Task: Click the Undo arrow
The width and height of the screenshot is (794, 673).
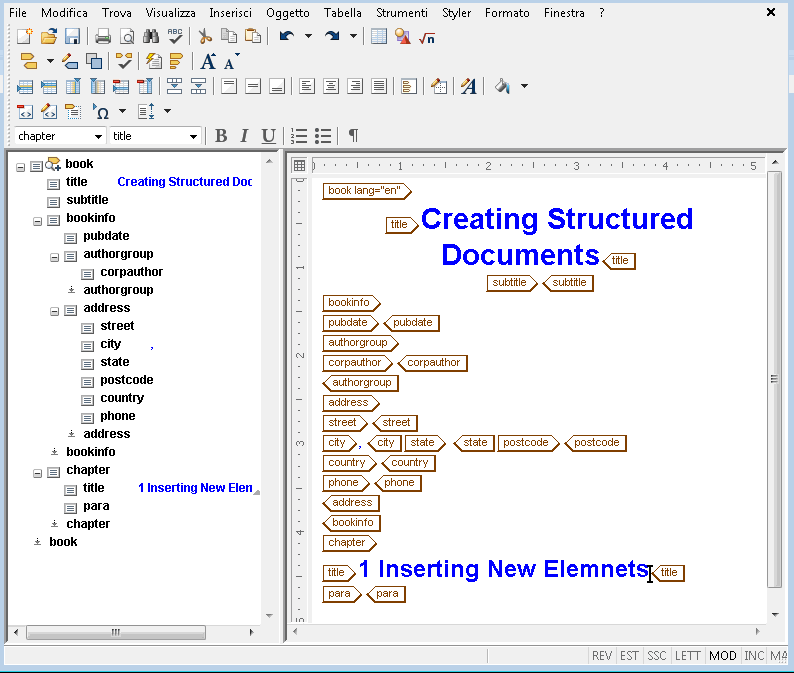Action: coord(287,36)
